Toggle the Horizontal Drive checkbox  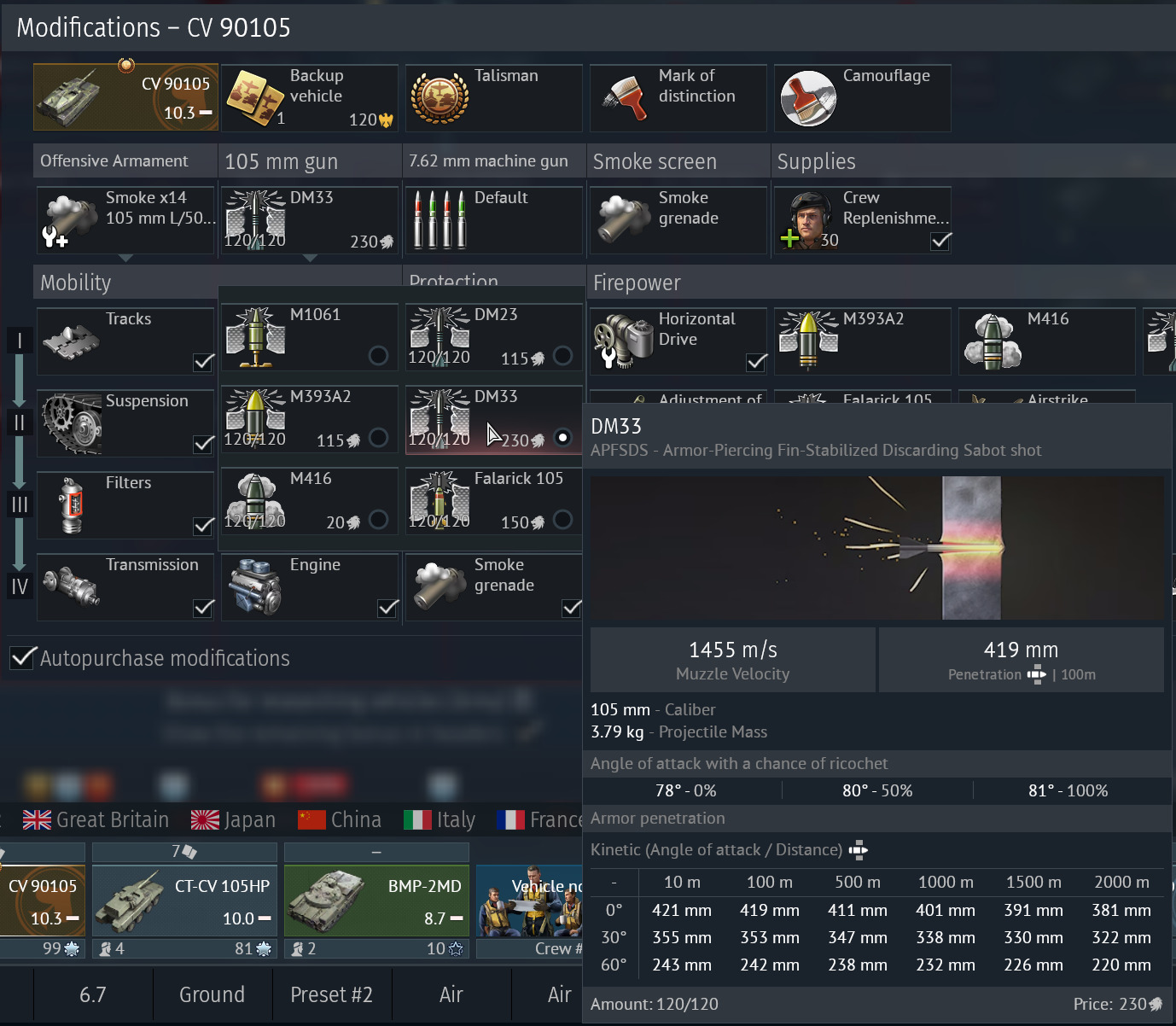point(756,363)
